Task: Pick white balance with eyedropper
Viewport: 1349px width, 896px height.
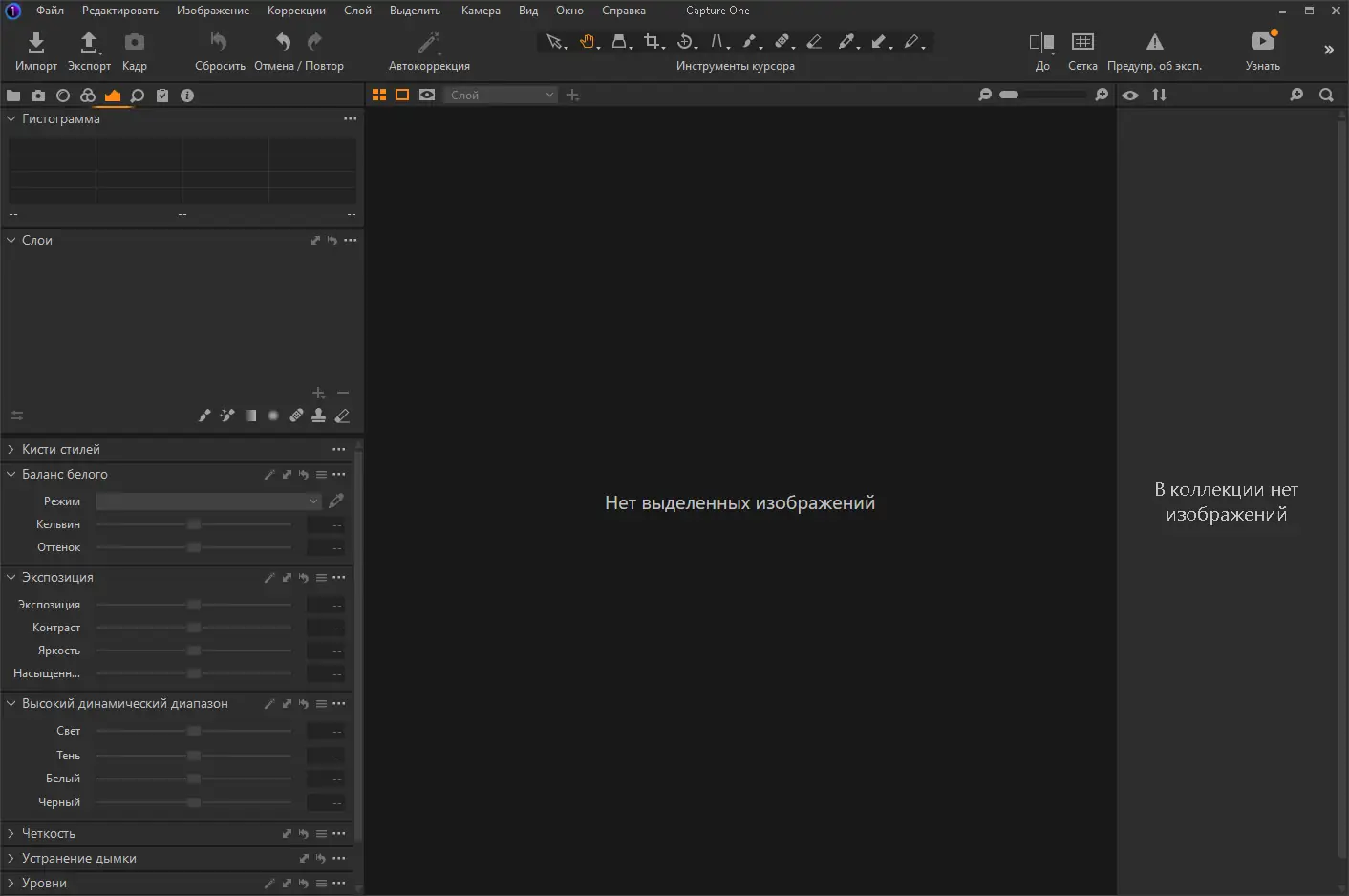Action: 336,501
